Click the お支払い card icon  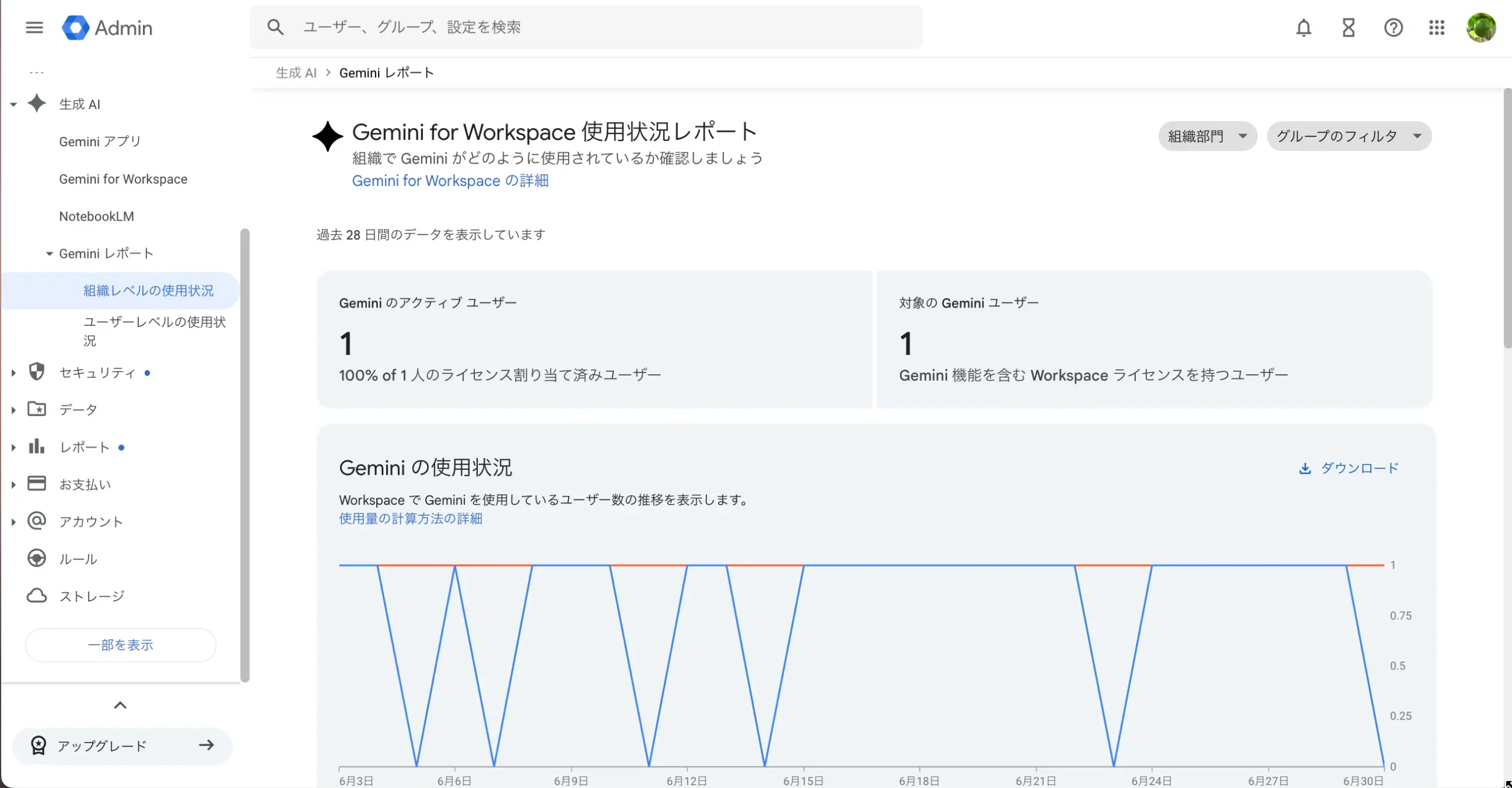tap(37, 483)
